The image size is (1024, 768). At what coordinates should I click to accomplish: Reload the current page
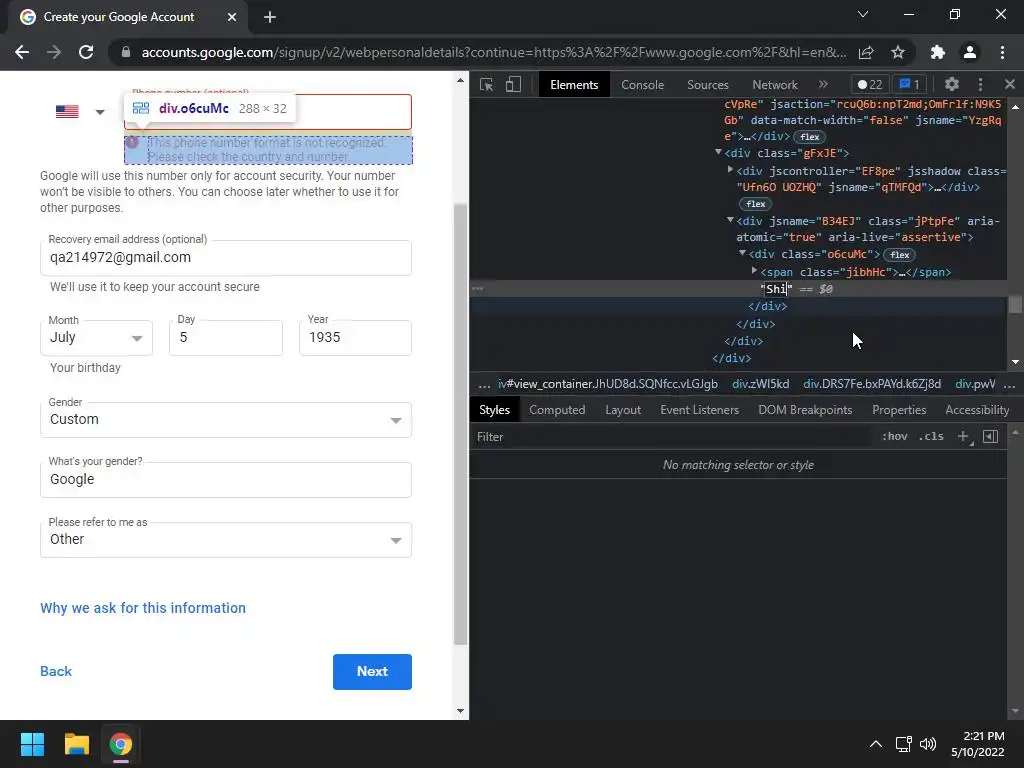tap(86, 52)
